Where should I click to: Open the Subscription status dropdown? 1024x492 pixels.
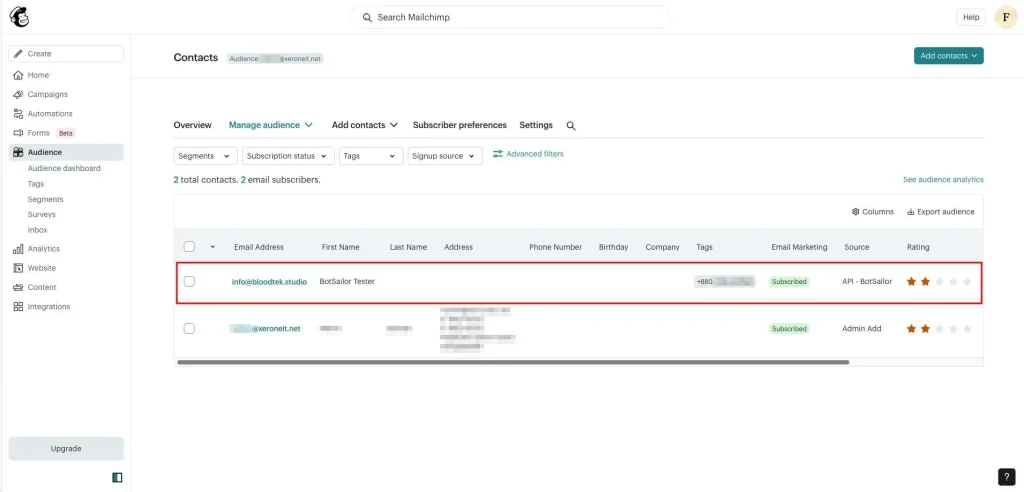(x=288, y=156)
